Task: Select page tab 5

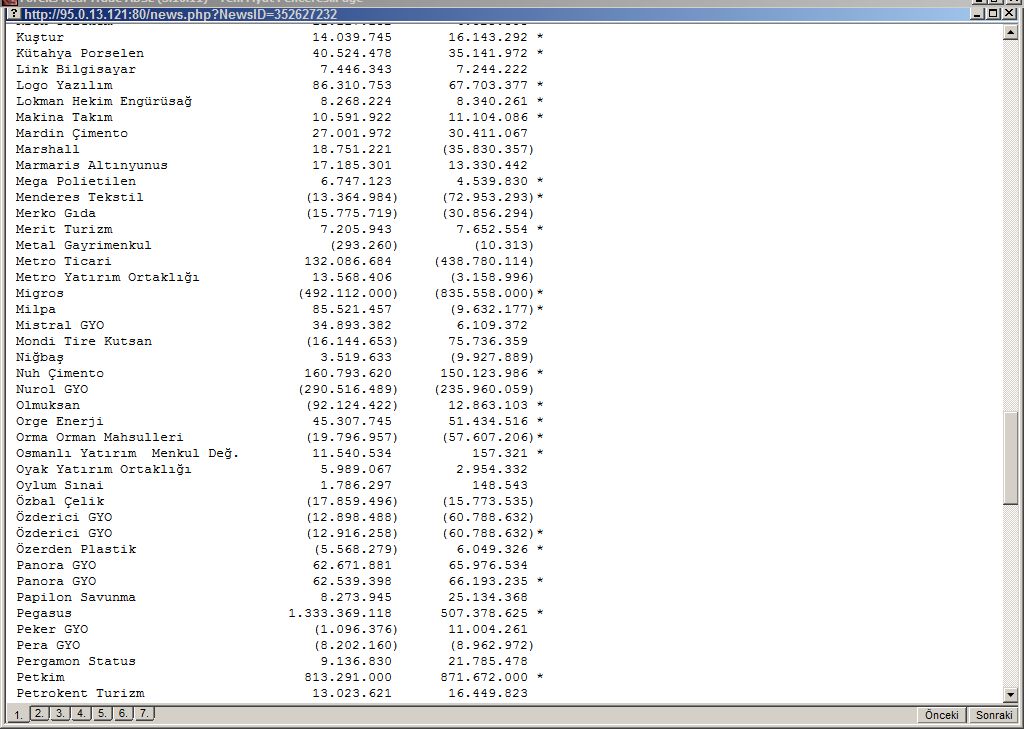Action: tap(102, 713)
